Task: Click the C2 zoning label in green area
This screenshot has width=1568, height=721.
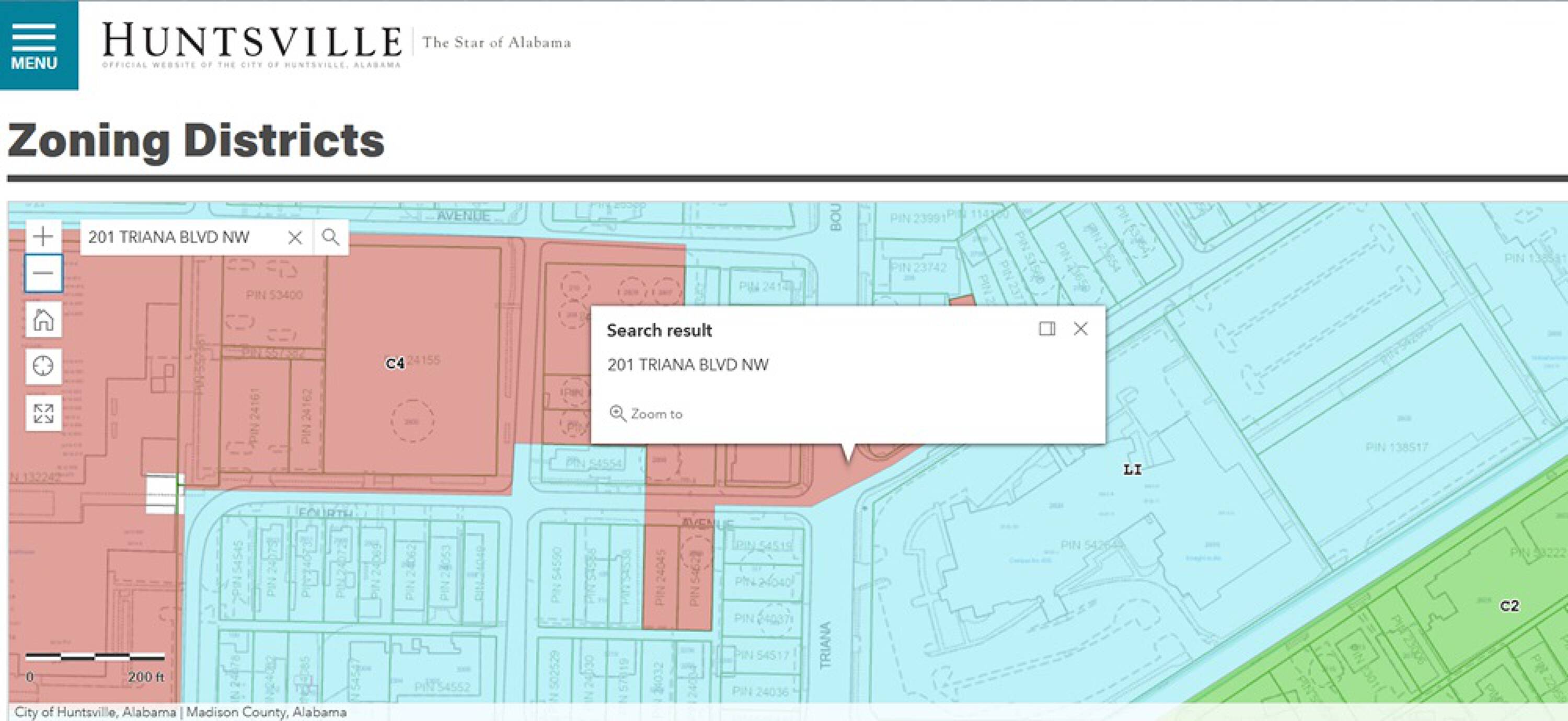Action: [1509, 606]
